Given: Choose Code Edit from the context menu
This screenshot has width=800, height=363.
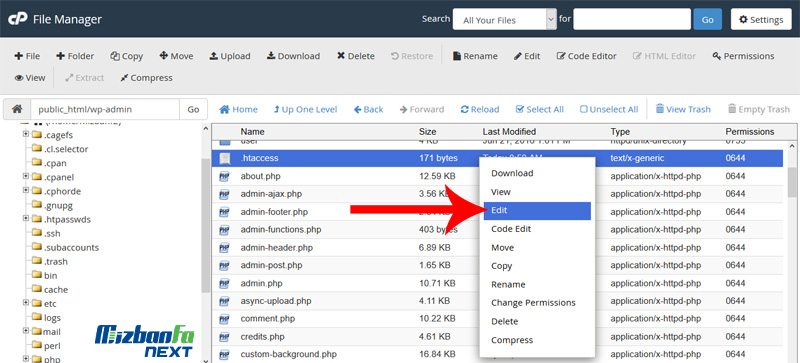Looking at the screenshot, I should click(537, 229).
